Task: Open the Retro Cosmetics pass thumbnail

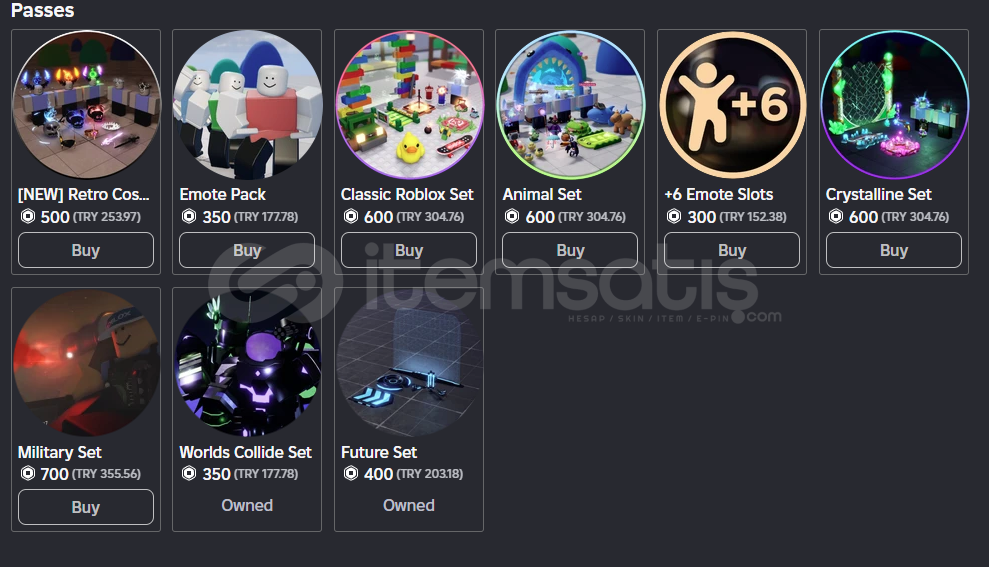Action: (86, 105)
